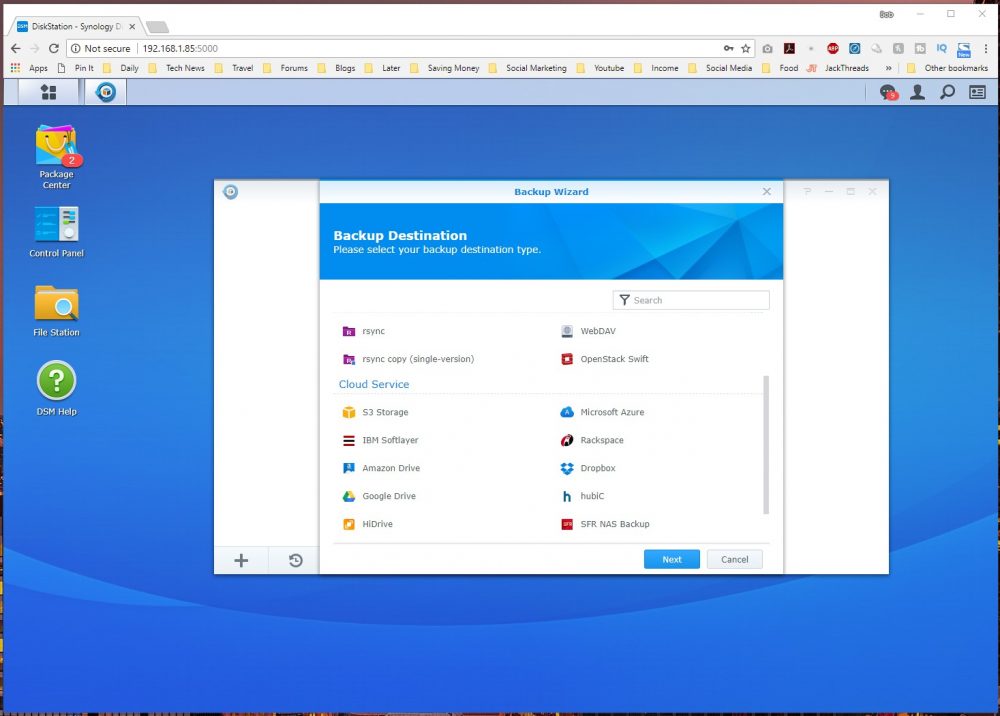This screenshot has width=1000, height=716.
Task: Click the plus button to add backup task
Action: coord(241,560)
